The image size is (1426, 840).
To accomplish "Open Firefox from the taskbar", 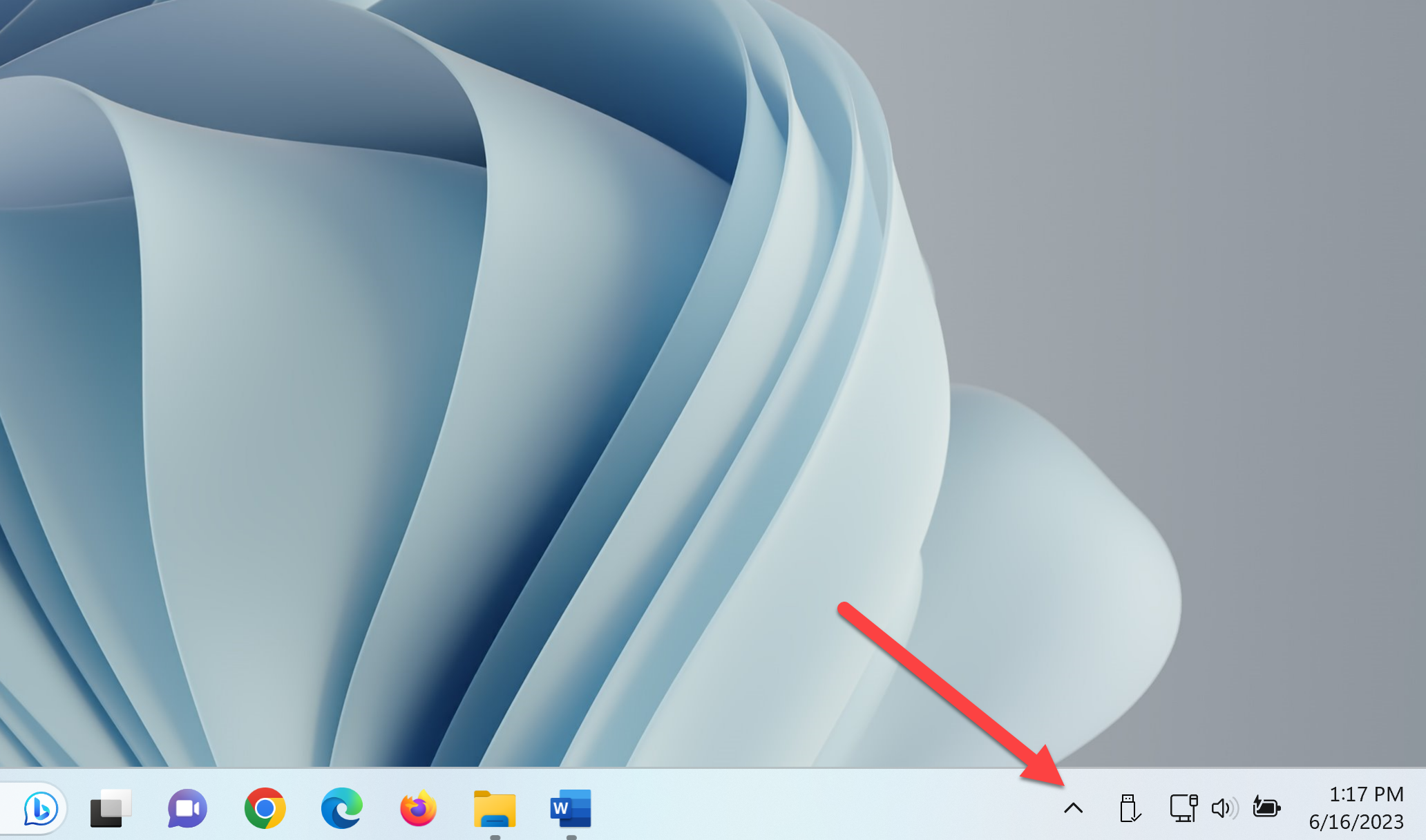I will [x=418, y=808].
